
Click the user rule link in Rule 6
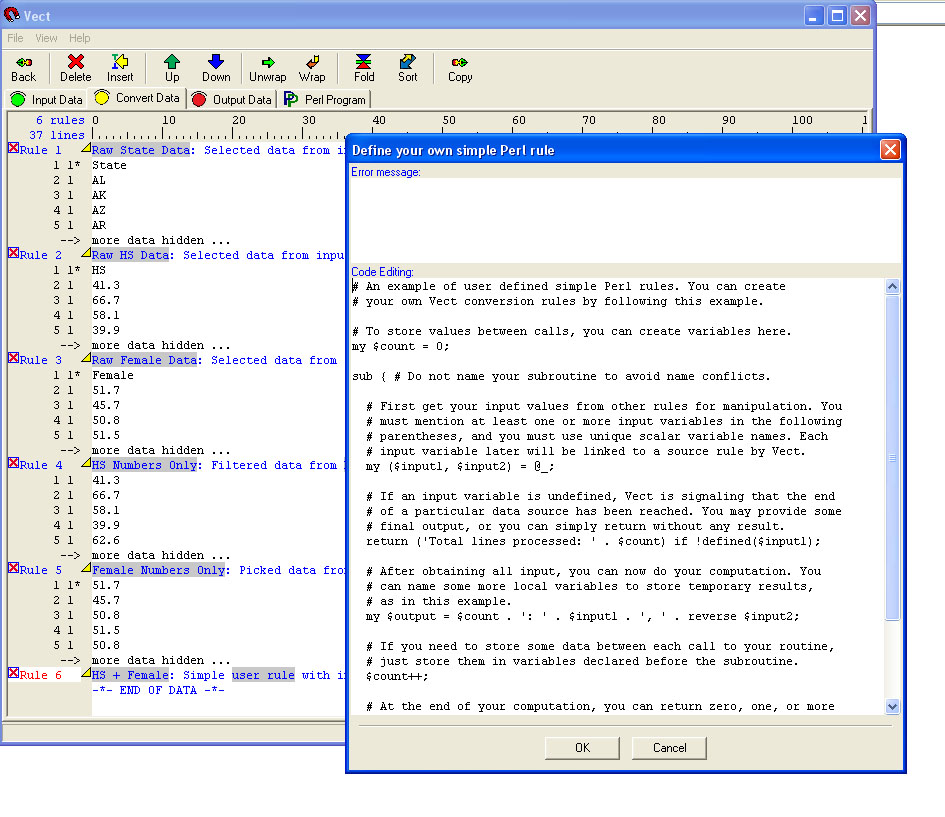tap(263, 675)
